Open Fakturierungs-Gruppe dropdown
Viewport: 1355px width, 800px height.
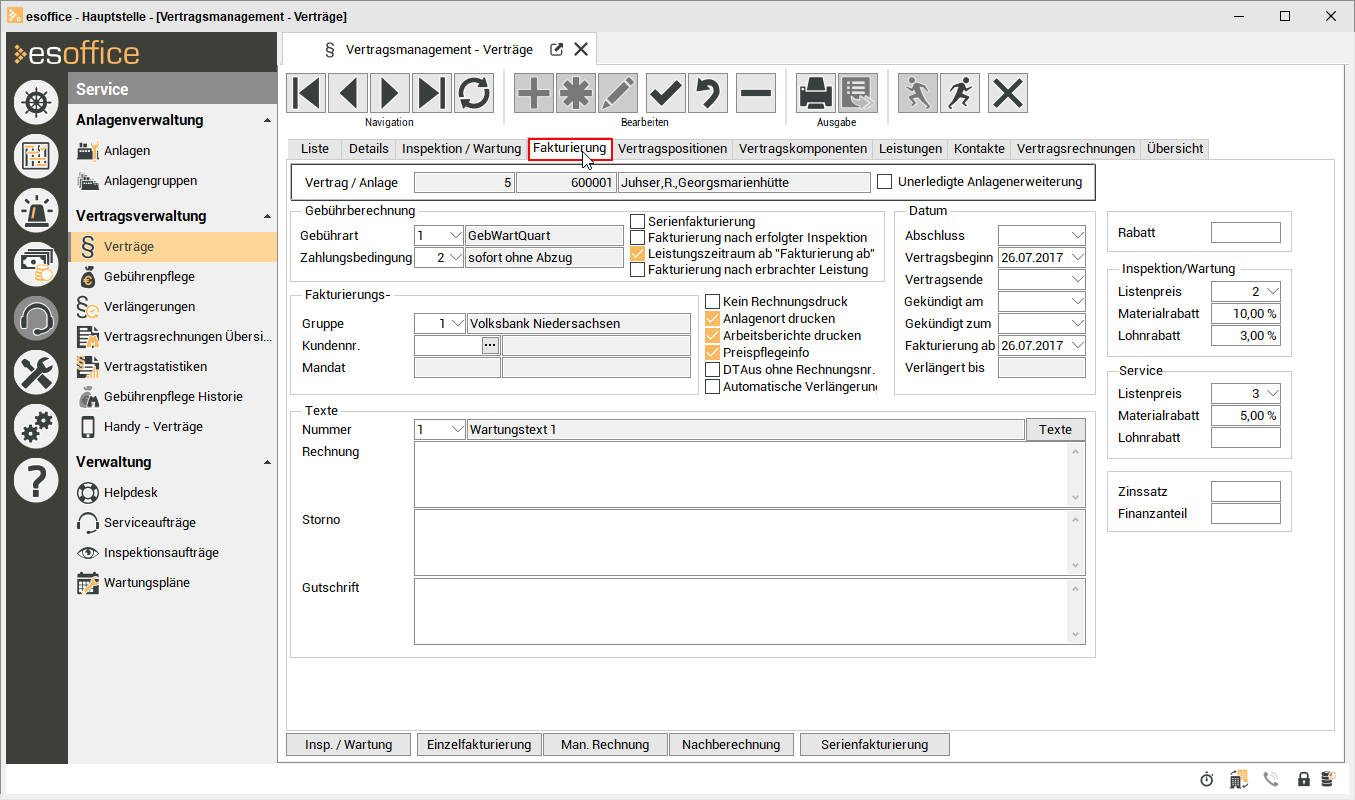coord(456,323)
